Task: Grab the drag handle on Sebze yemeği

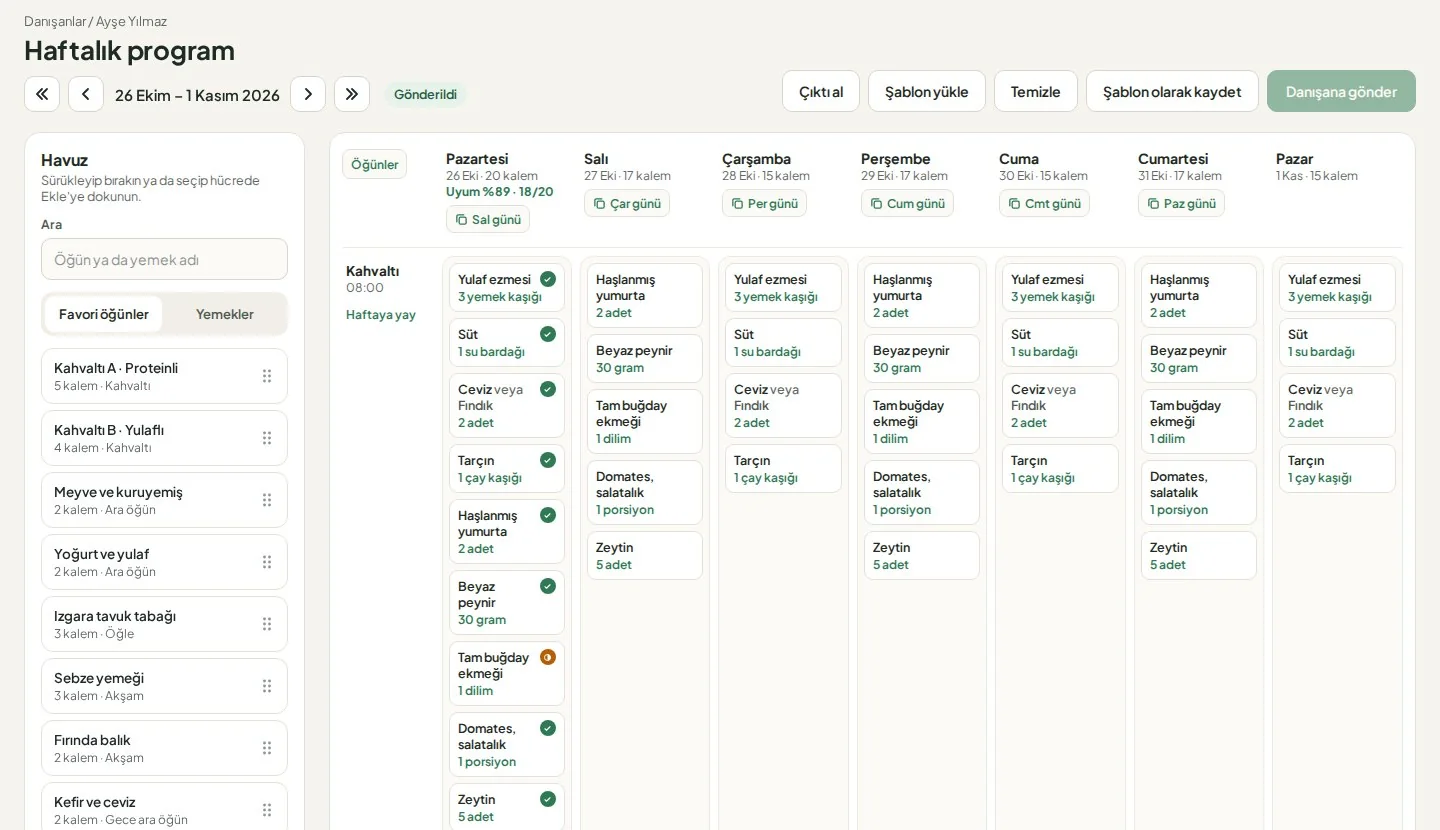Action: (267, 686)
